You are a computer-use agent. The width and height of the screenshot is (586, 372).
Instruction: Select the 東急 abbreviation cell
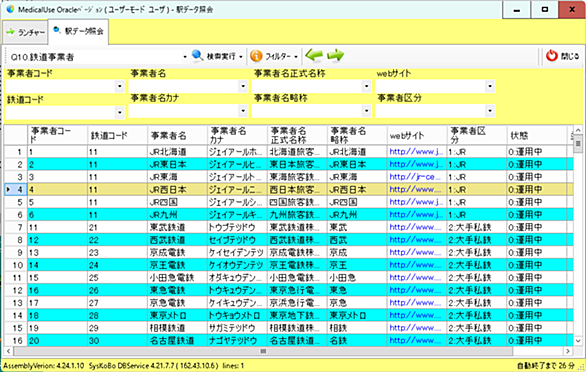point(357,290)
